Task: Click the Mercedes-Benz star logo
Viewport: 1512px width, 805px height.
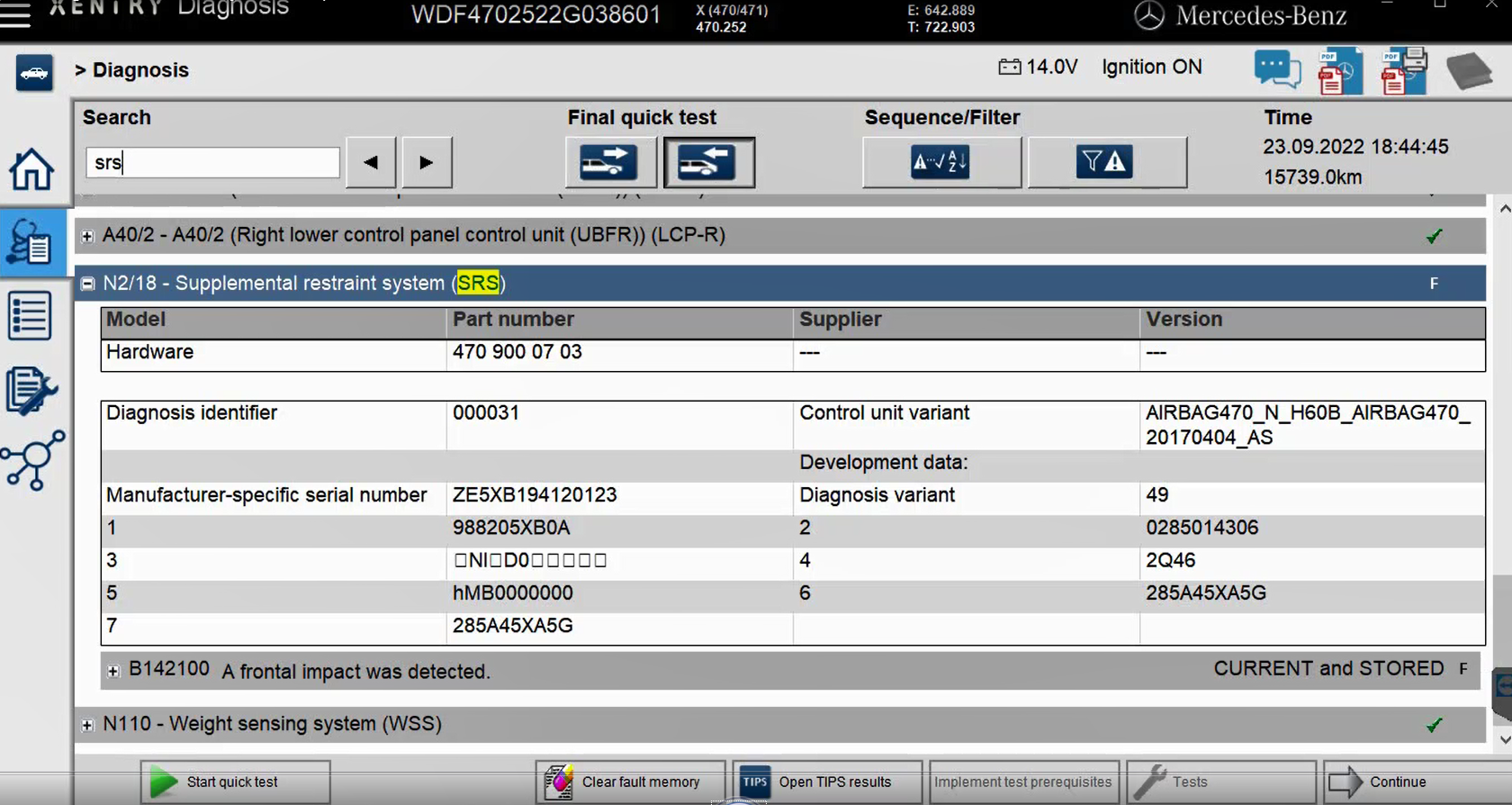Action: [1148, 15]
